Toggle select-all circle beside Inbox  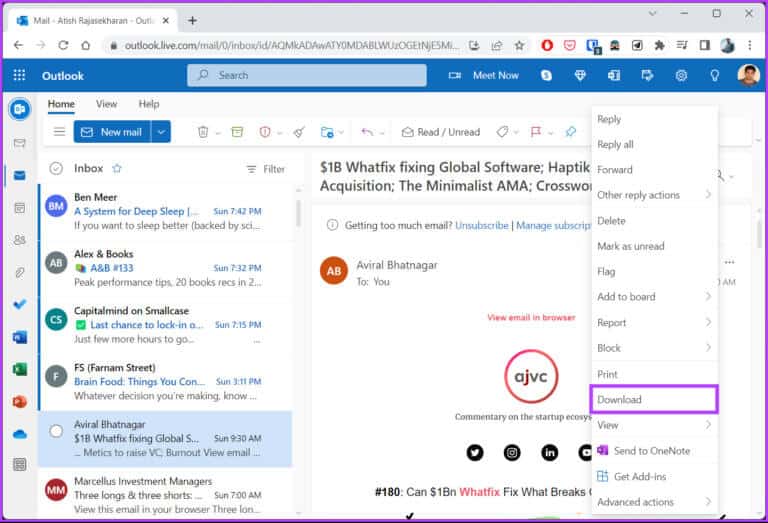56,168
